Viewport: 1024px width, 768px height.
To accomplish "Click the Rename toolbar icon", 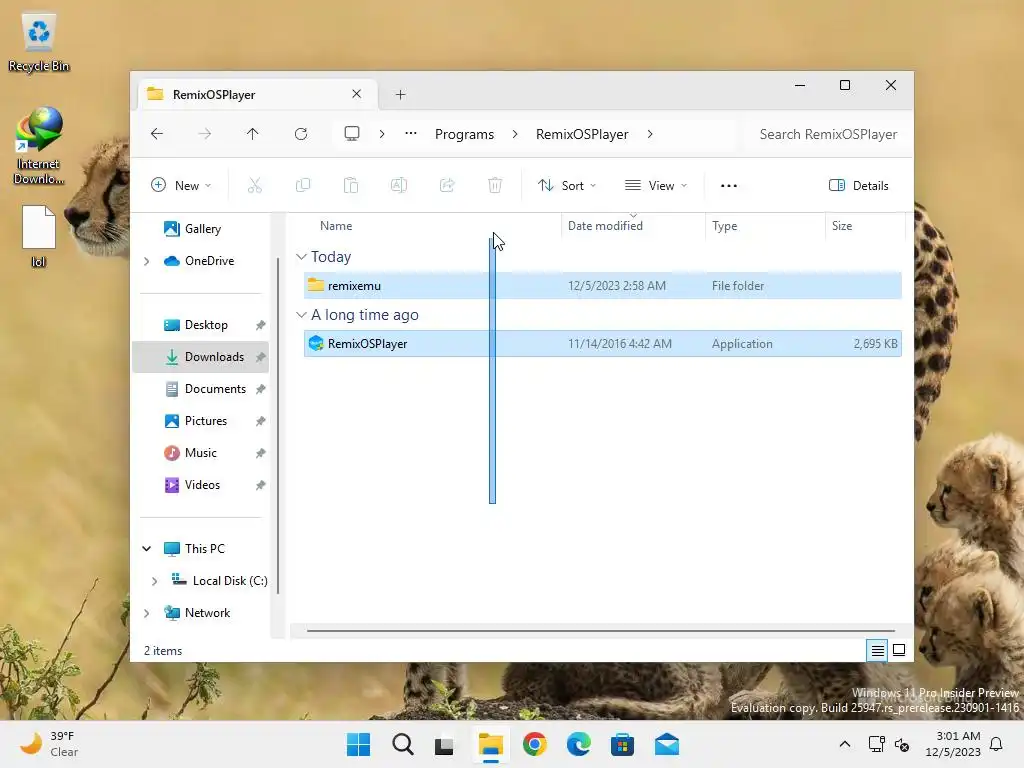I will point(399,185).
